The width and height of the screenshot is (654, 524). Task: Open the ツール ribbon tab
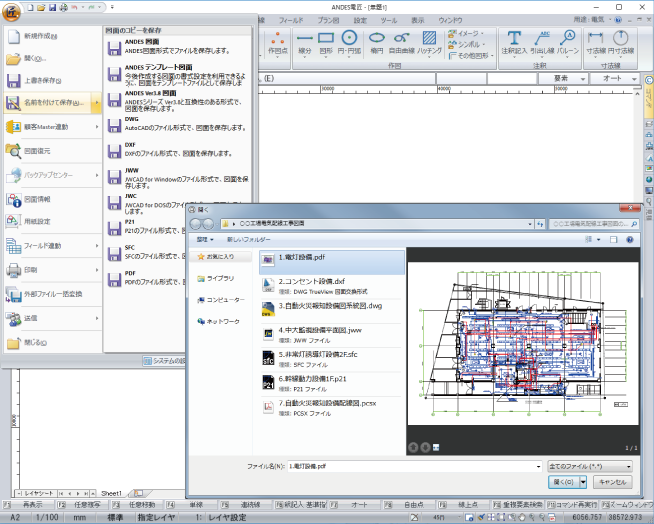(x=388, y=20)
